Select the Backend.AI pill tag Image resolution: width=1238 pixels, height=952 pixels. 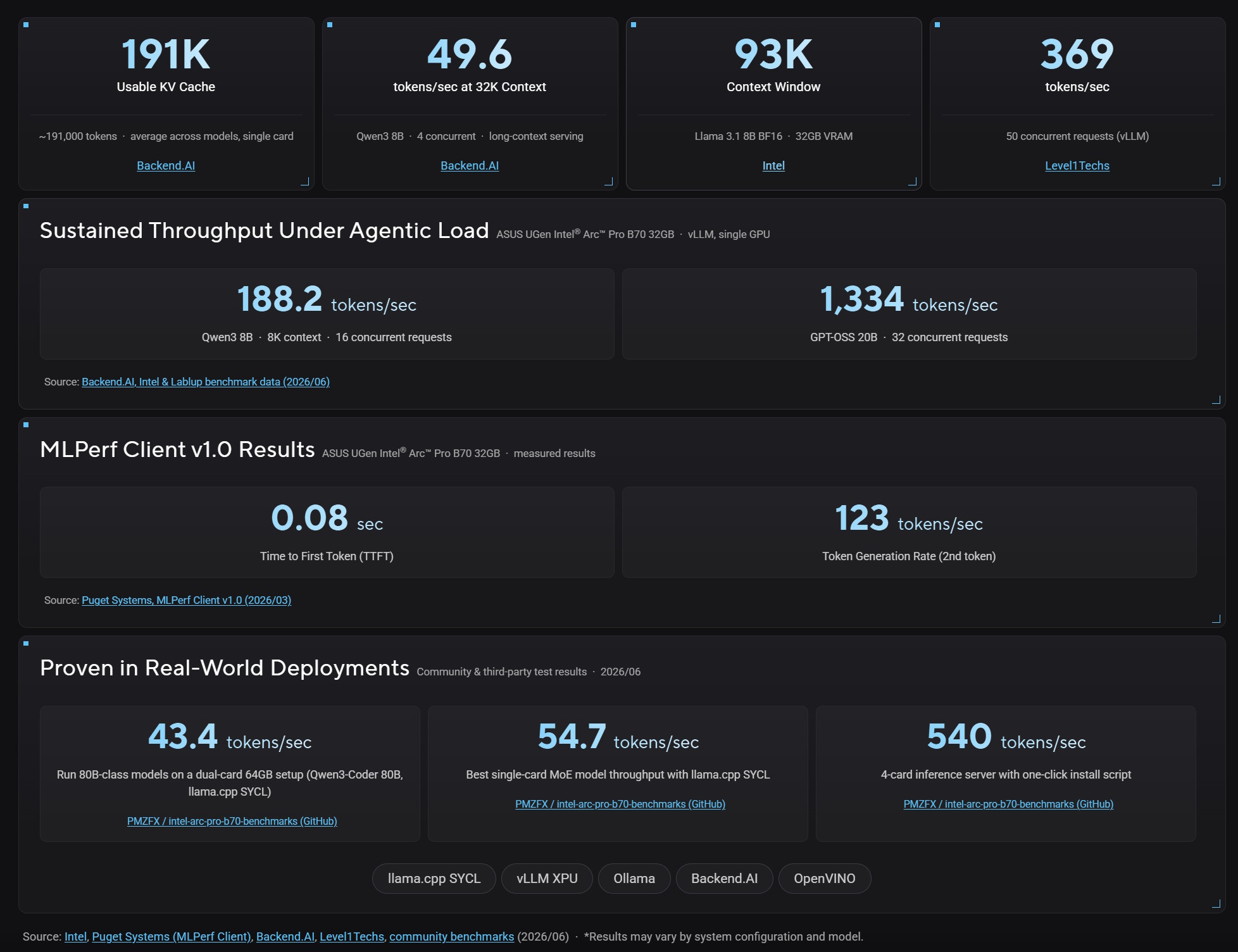pyautogui.click(x=724, y=879)
